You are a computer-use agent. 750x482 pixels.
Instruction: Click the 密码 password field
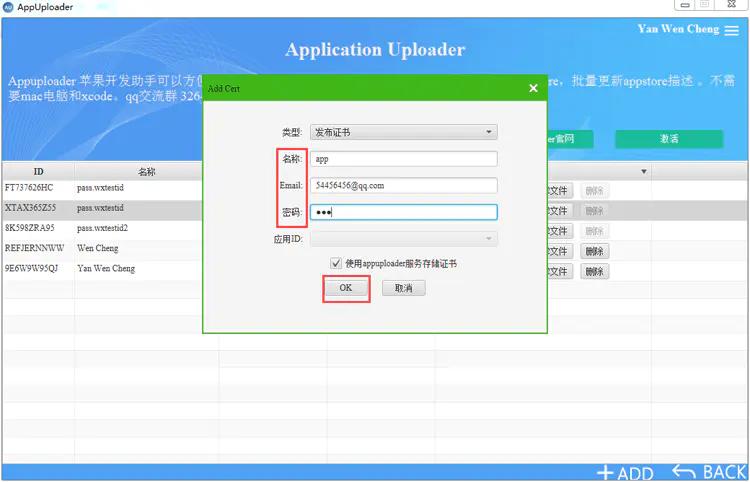[x=404, y=212]
